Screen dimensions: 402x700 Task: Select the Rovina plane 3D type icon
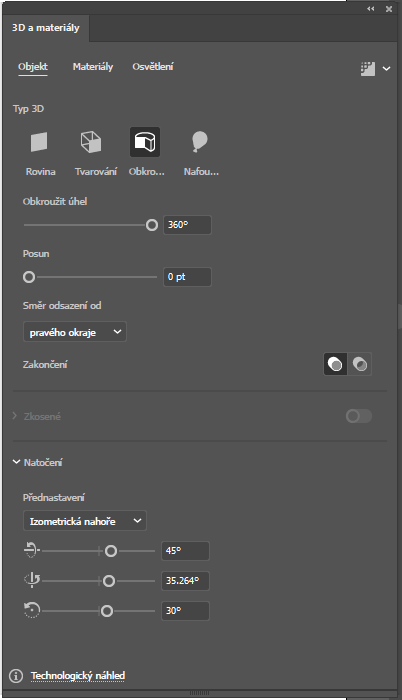pyautogui.click(x=39, y=142)
